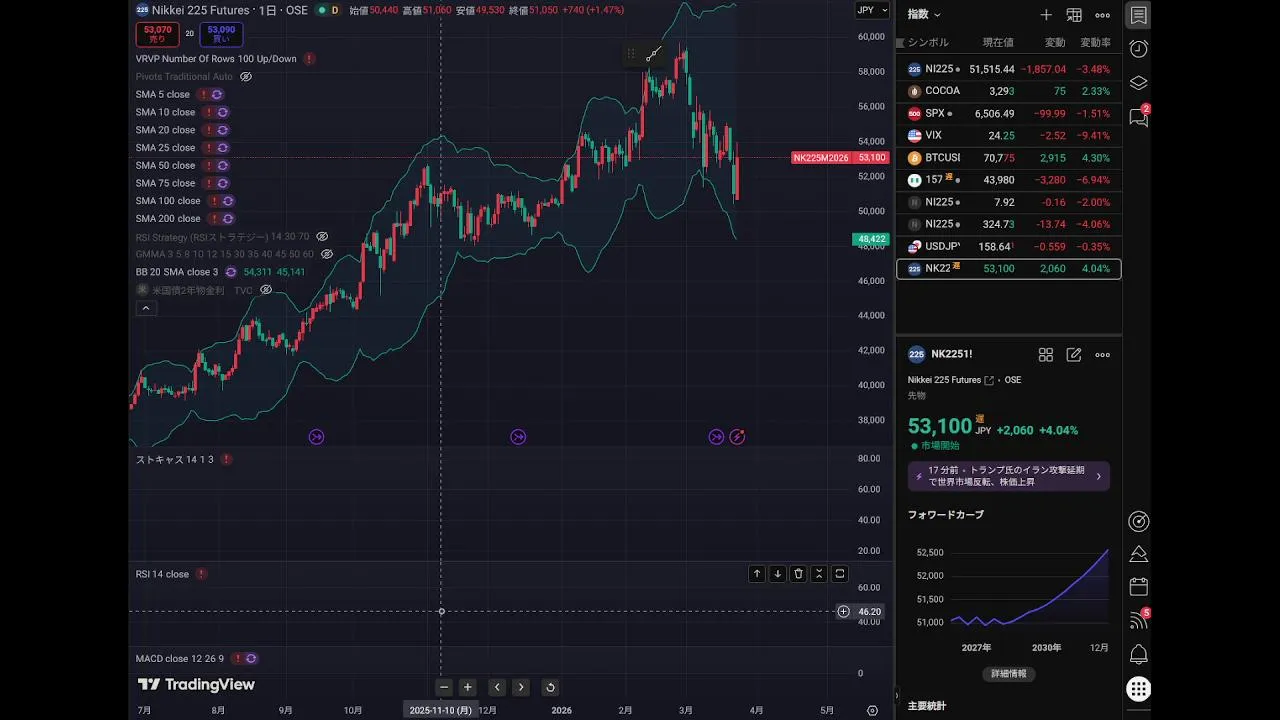Delete the RSI pane with trash icon
1280x720 pixels.
coord(798,574)
